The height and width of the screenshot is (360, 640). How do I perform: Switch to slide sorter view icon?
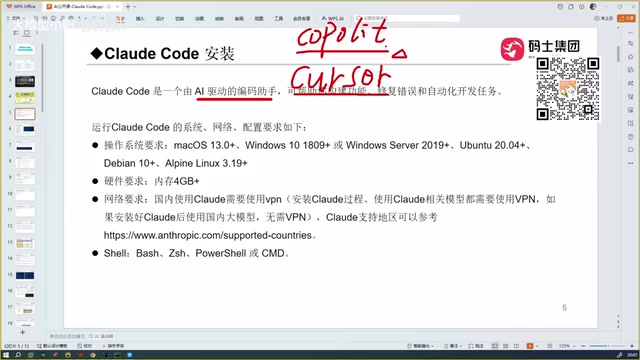point(506,346)
